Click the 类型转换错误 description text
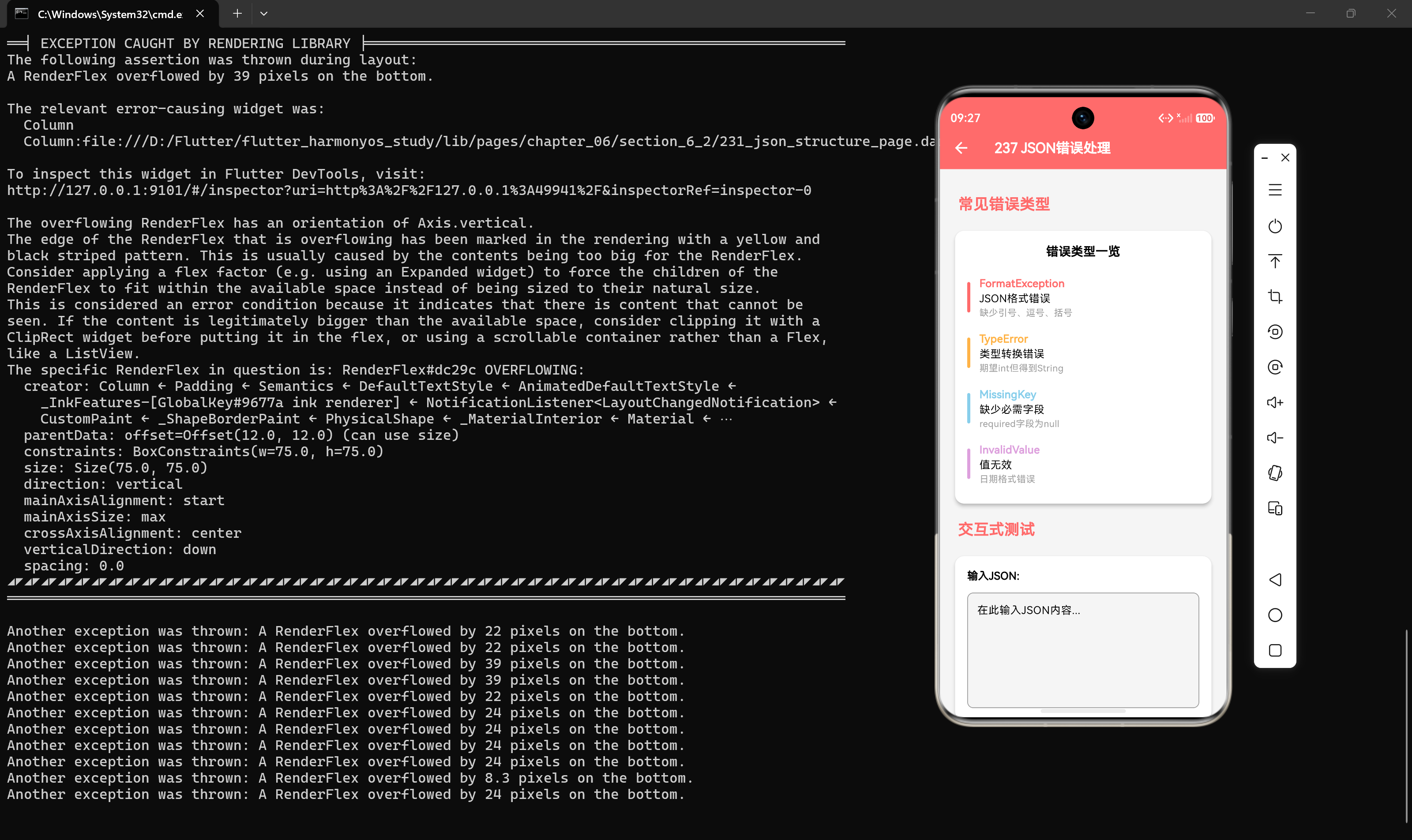This screenshot has width=1412, height=840. (x=1012, y=354)
